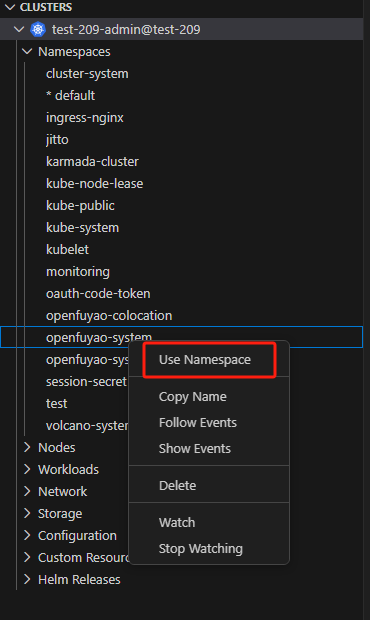Viewport: 370px width, 620px height.
Task: Collapse the test-209-admin@test-209 cluster chevron
Action: [x=19, y=29]
